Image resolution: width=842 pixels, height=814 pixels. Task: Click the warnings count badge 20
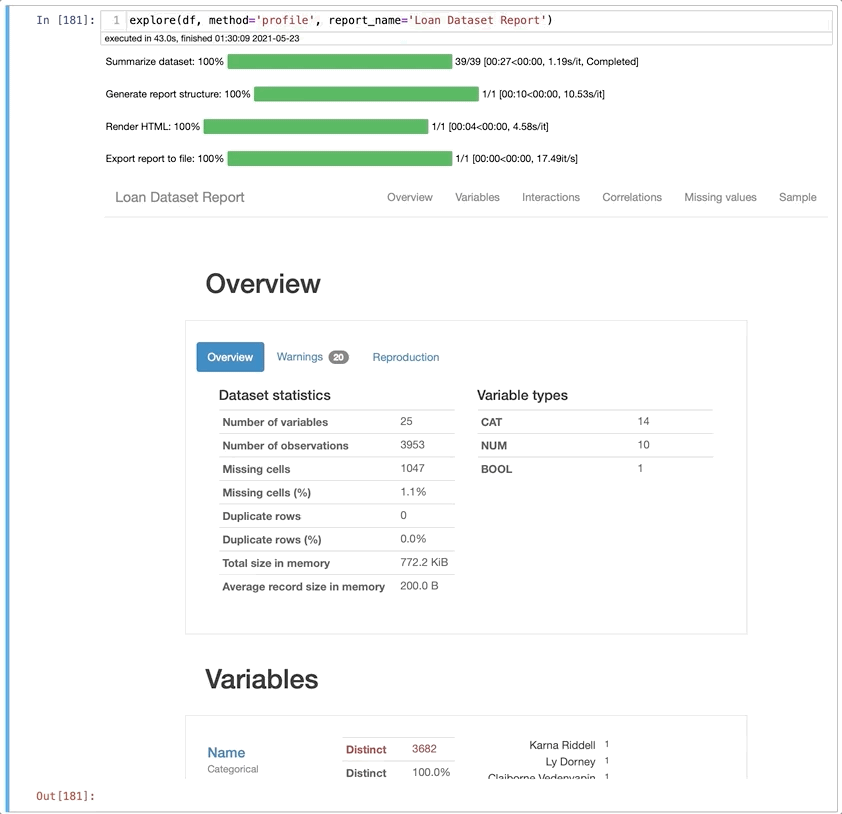[339, 357]
